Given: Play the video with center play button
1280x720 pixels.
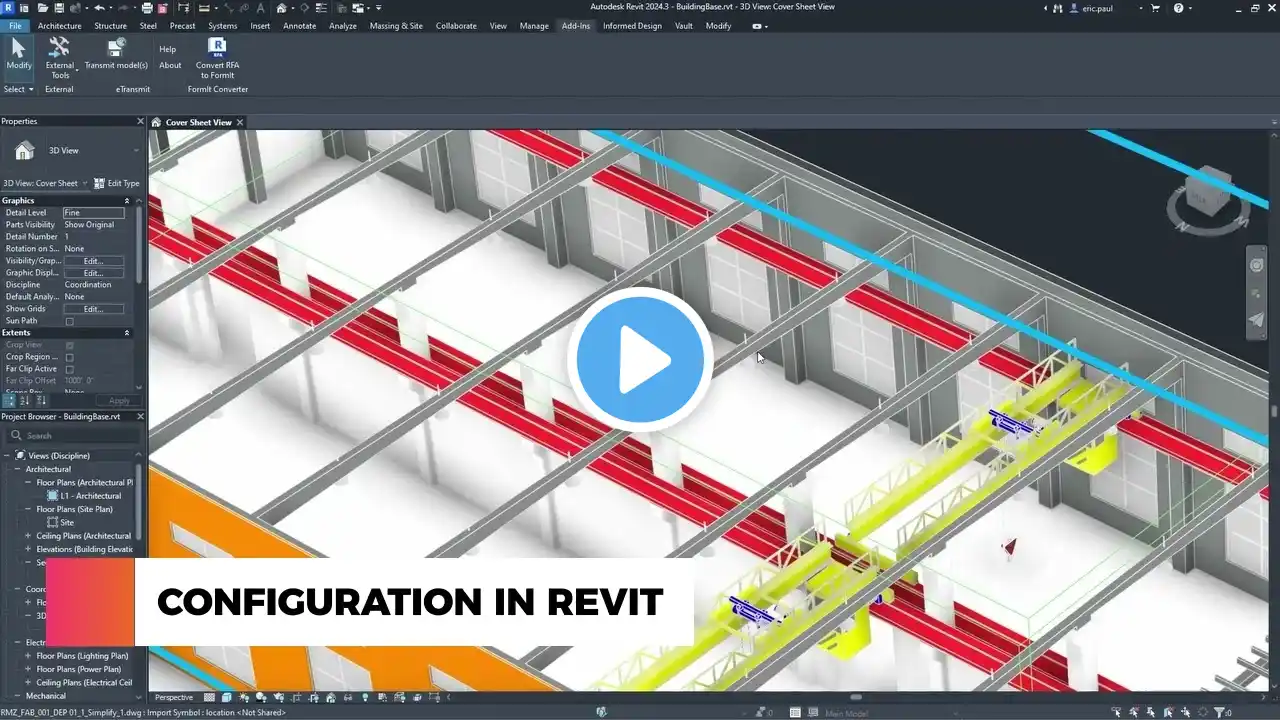Looking at the screenshot, I should [640, 360].
